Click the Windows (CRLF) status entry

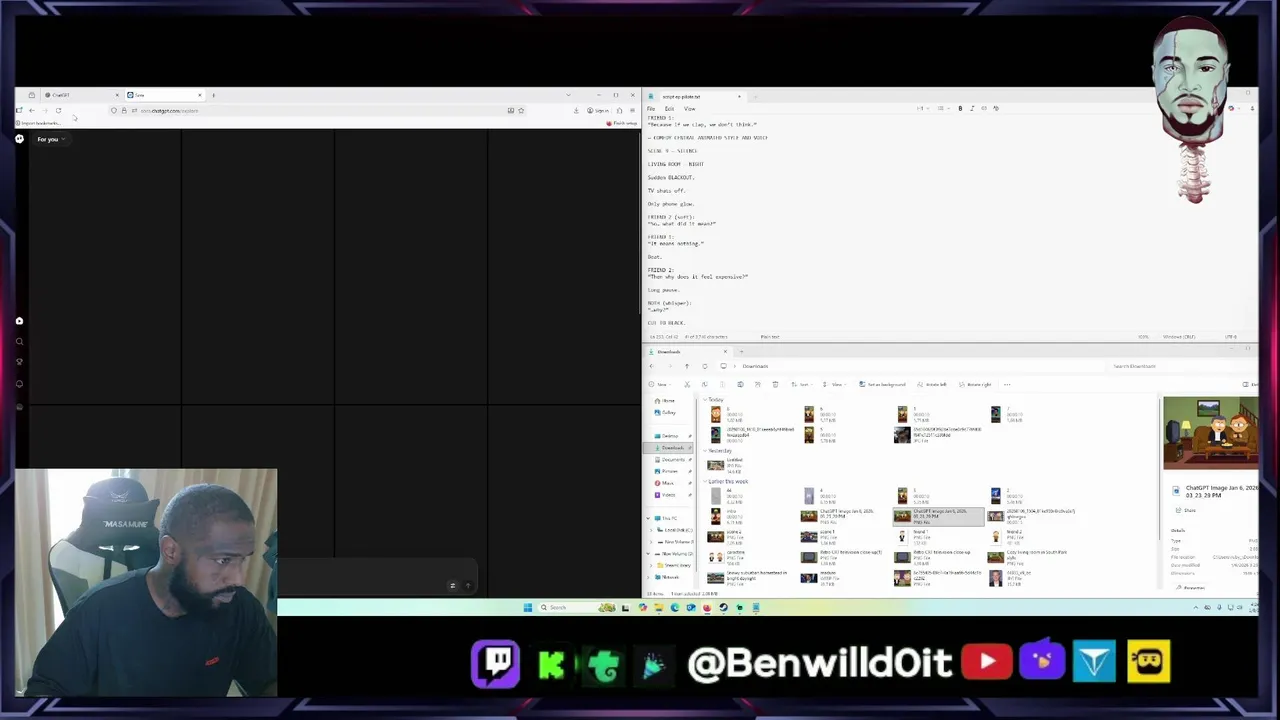pyautogui.click(x=1179, y=337)
